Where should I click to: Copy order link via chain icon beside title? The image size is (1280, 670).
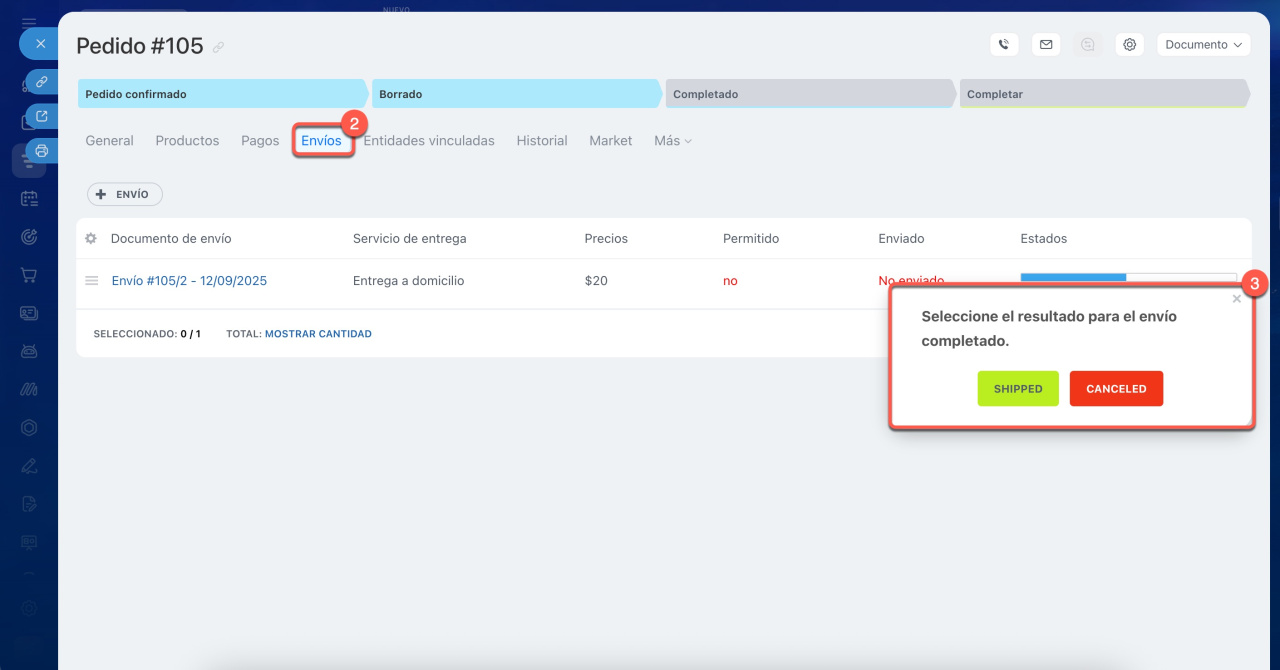coord(218,47)
